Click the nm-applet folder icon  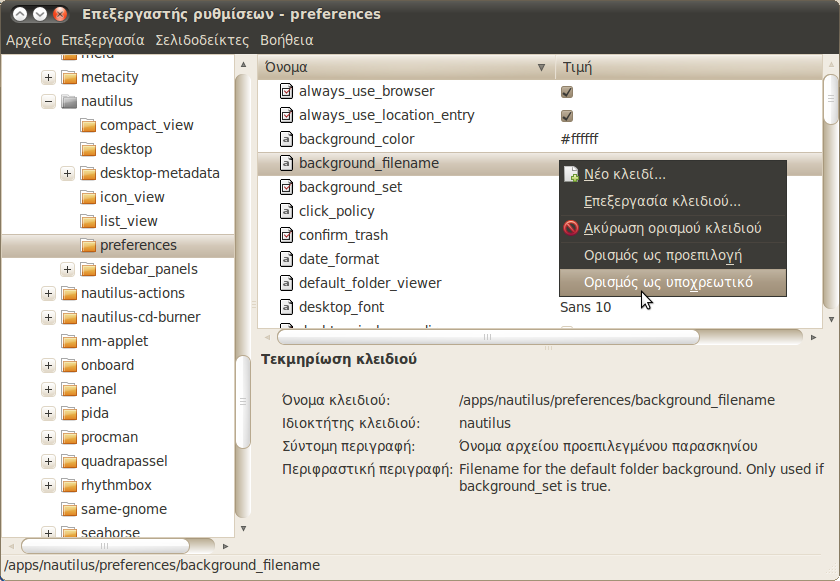point(69,341)
